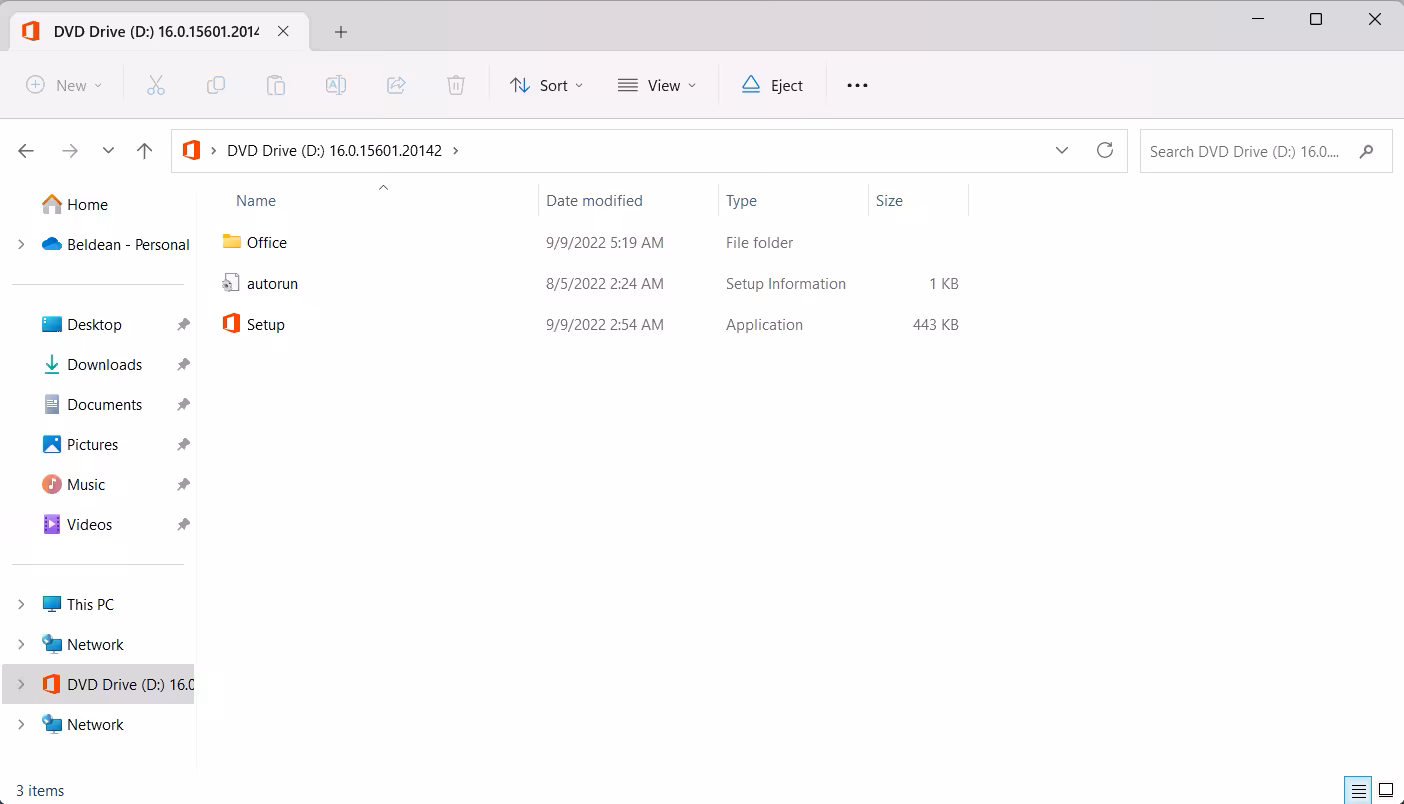Image resolution: width=1404 pixels, height=804 pixels.
Task: Click DVD Drive (D:) breadcrumb in address bar
Action: (334, 151)
